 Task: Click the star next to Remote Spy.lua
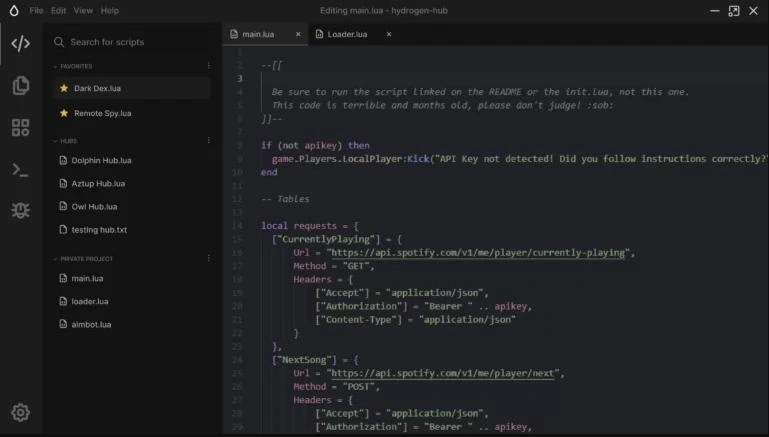click(64, 113)
